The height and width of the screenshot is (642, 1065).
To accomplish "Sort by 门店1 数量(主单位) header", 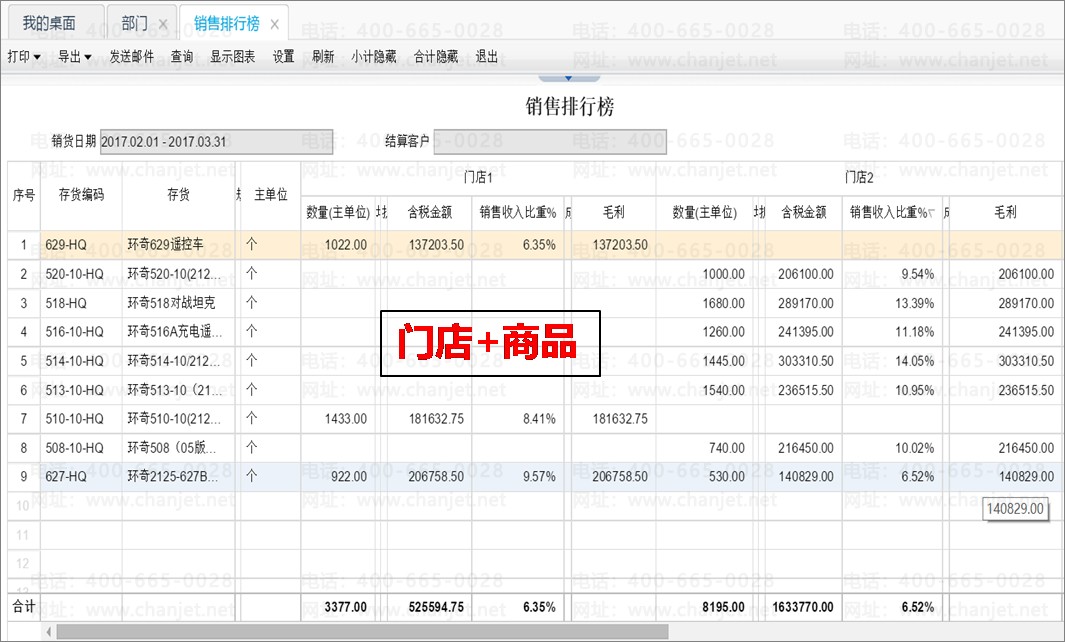I will (338, 213).
